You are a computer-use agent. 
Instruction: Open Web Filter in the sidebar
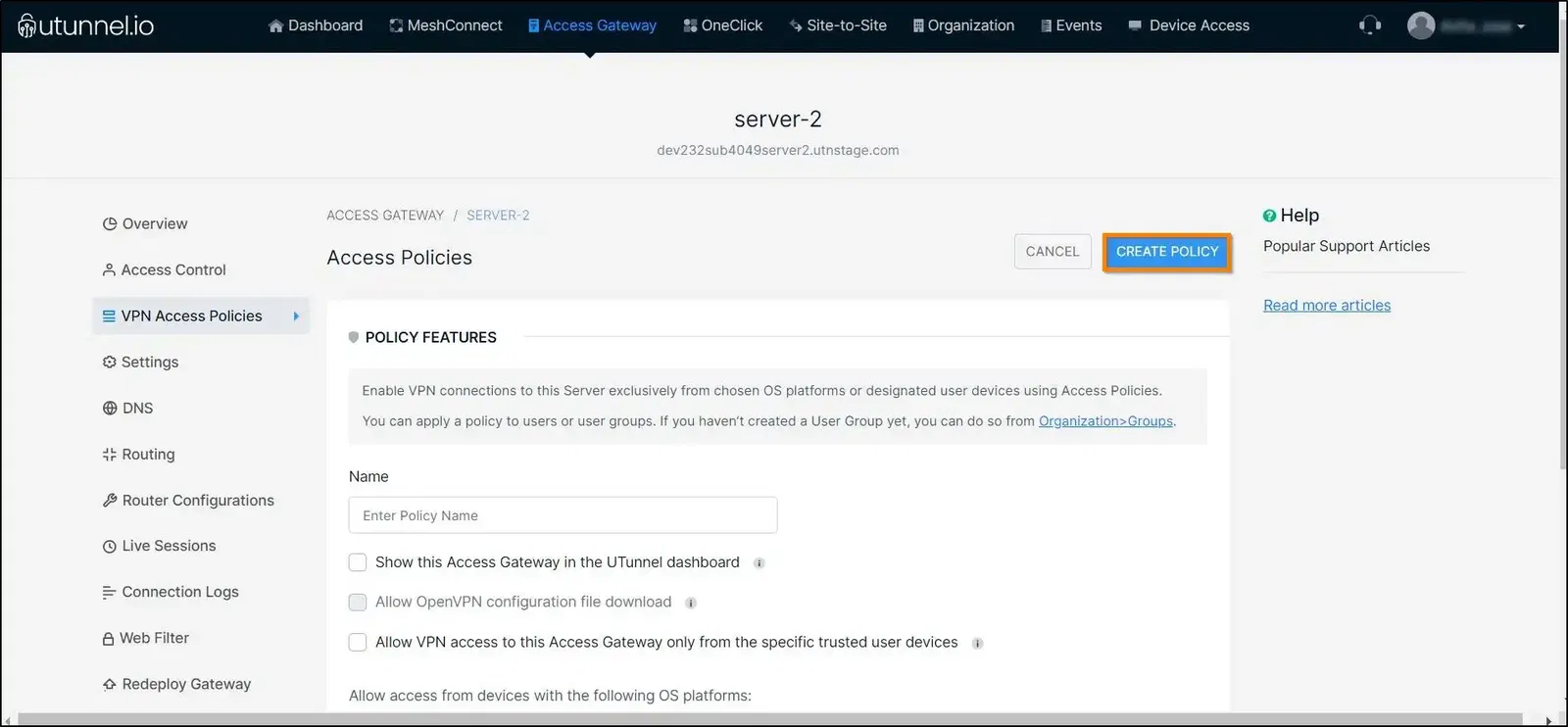tap(145, 638)
